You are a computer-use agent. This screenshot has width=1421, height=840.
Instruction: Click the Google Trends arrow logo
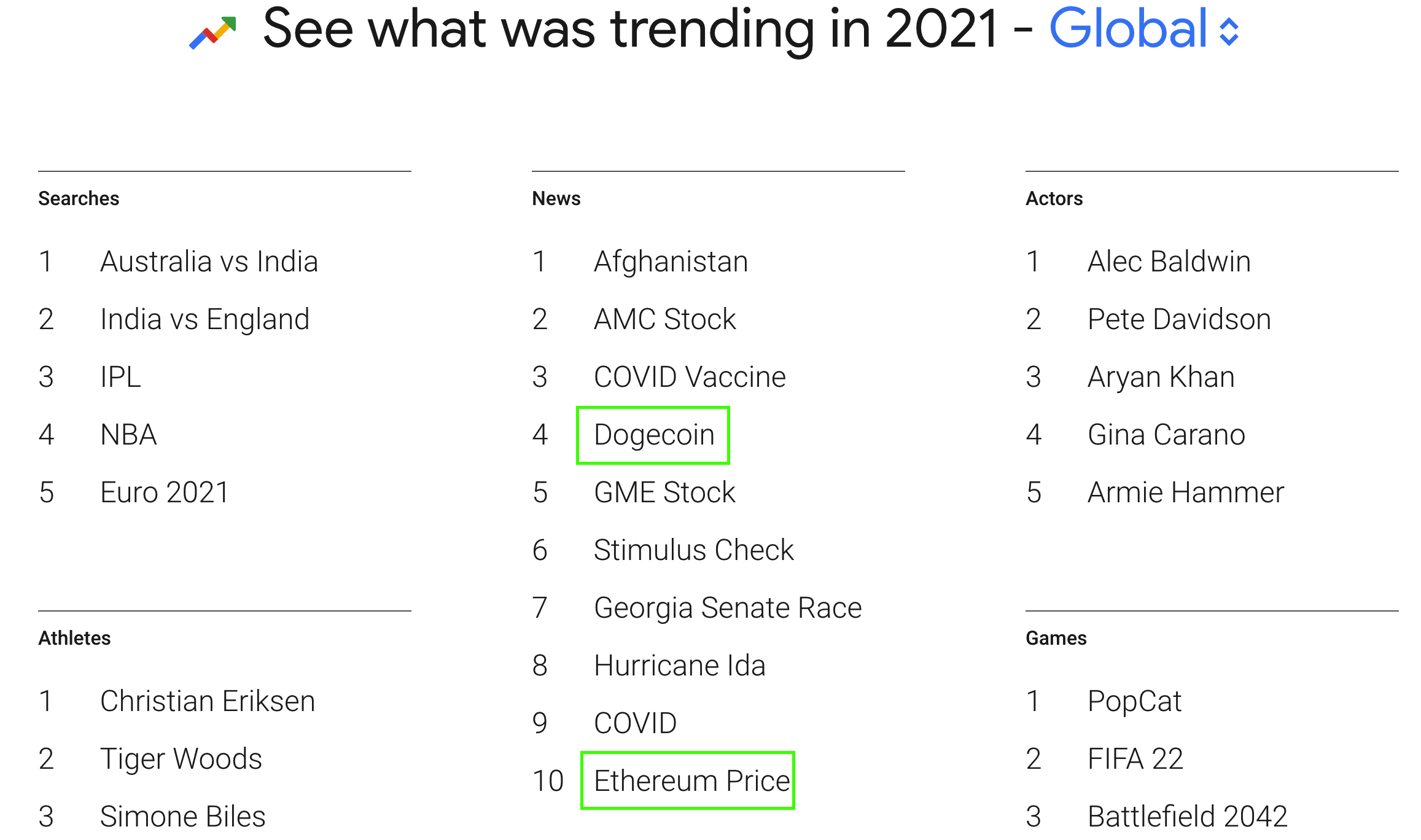(x=212, y=33)
